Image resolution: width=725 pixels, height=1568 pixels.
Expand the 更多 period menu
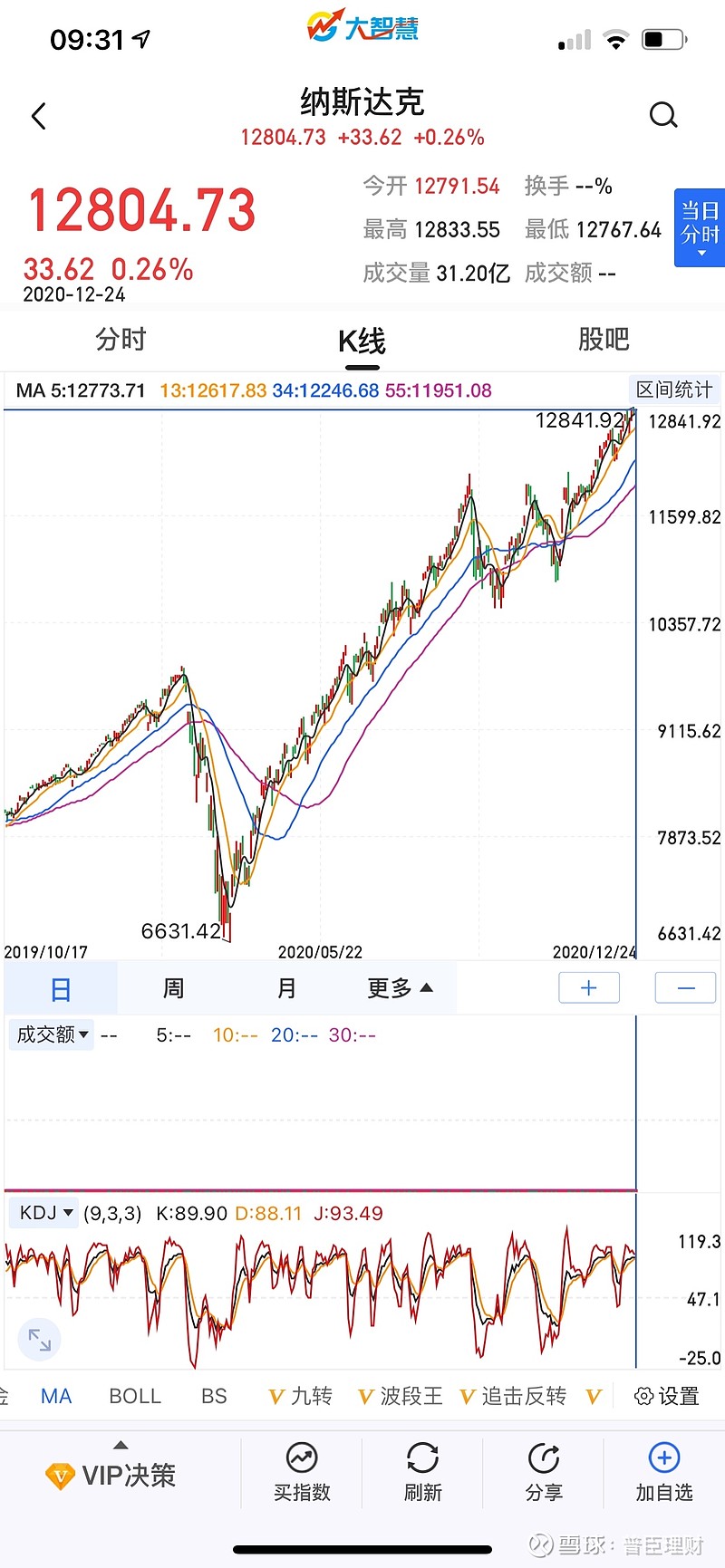pos(400,988)
